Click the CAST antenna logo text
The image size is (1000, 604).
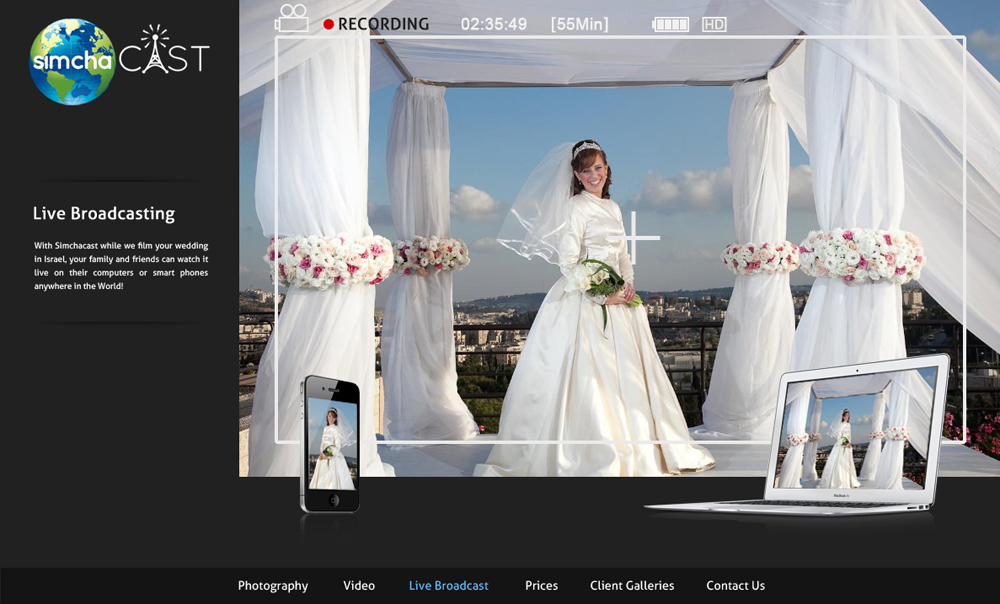point(164,51)
